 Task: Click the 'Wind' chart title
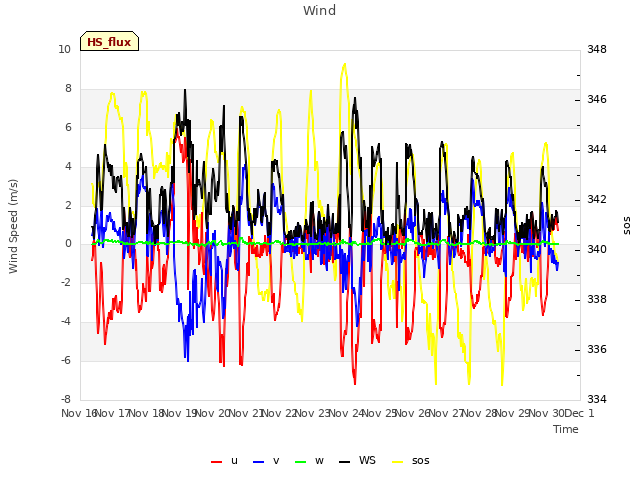coord(320,10)
